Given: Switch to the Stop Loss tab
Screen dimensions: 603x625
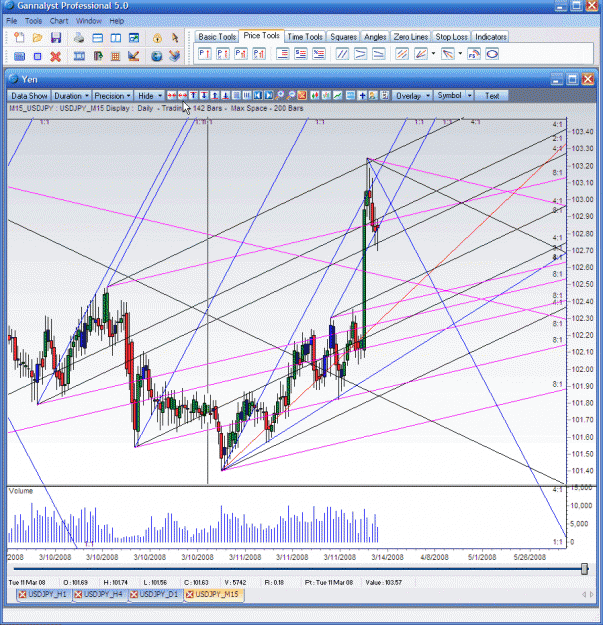Looking at the screenshot, I should point(451,37).
